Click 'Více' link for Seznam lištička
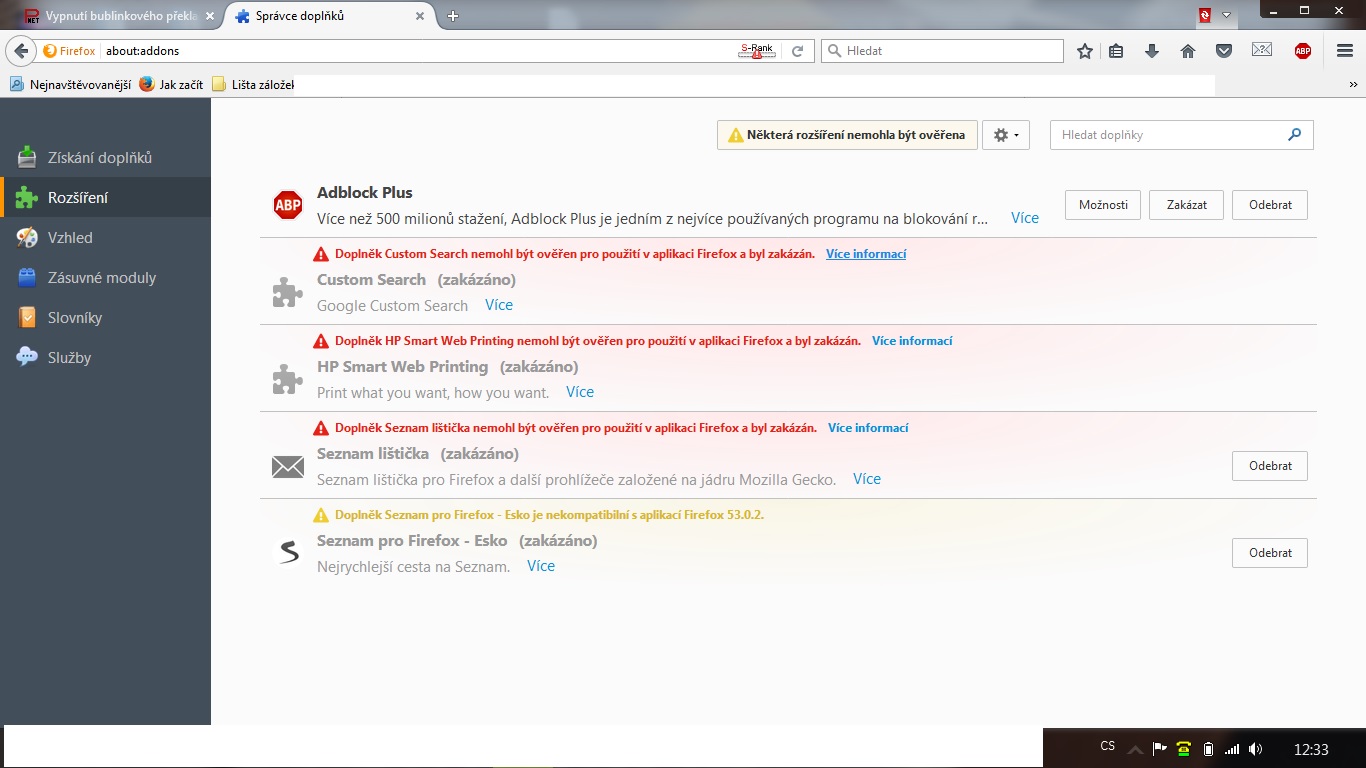This screenshot has width=1366, height=768. [867, 479]
